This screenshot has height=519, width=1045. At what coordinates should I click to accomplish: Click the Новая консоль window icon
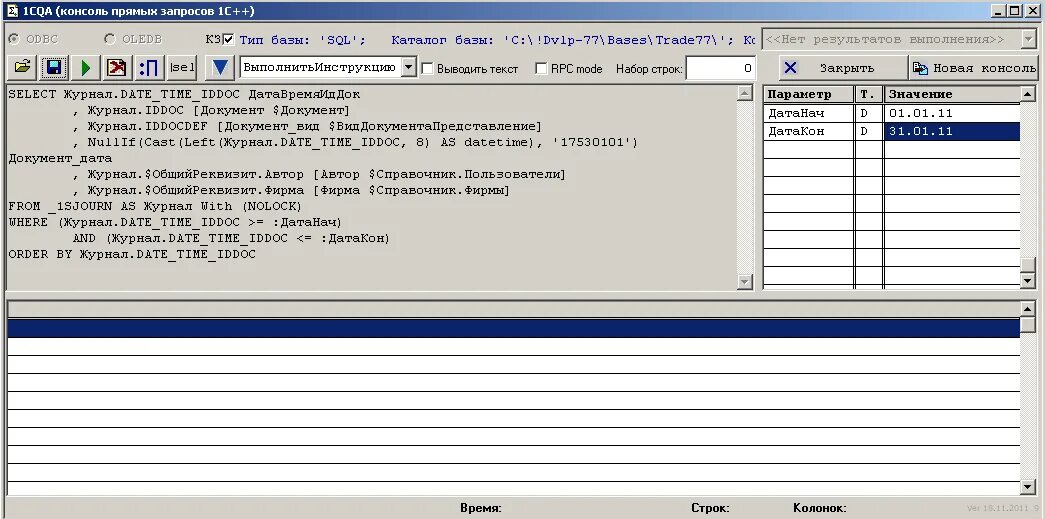[920, 68]
